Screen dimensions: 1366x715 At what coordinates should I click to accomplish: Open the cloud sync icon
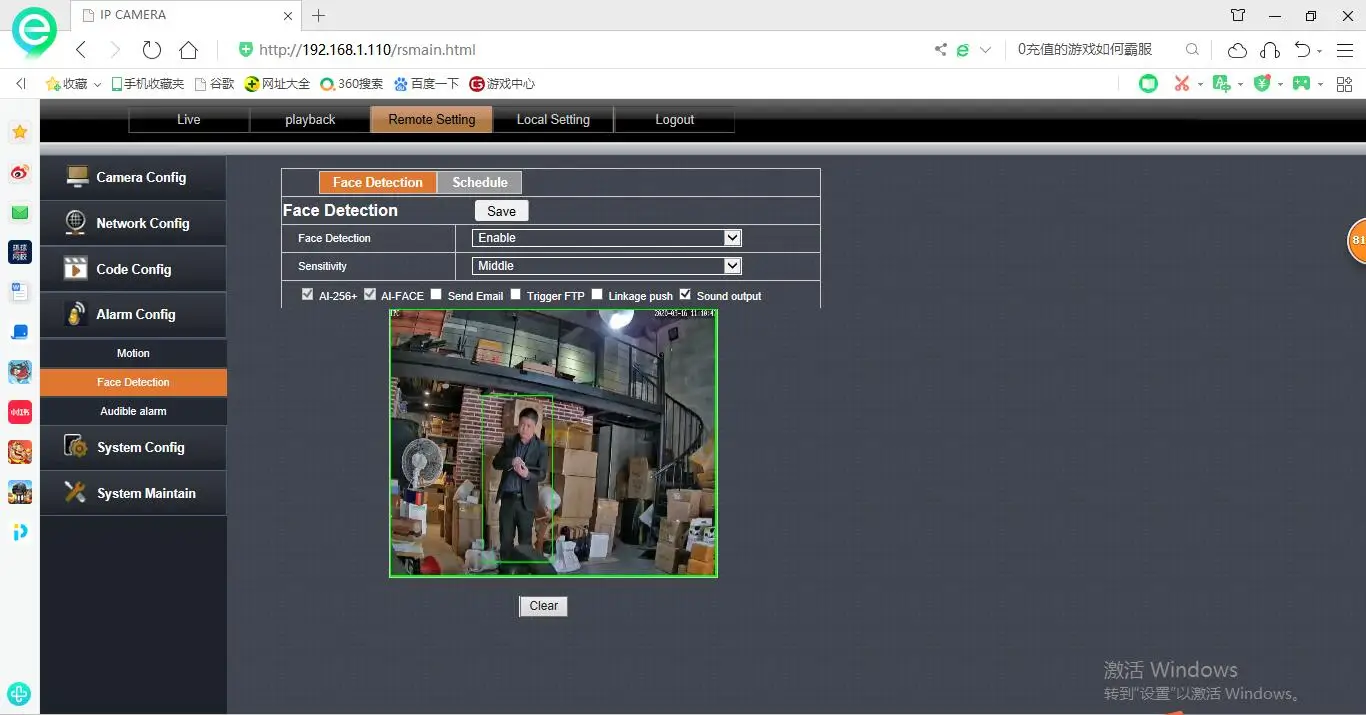(1238, 50)
